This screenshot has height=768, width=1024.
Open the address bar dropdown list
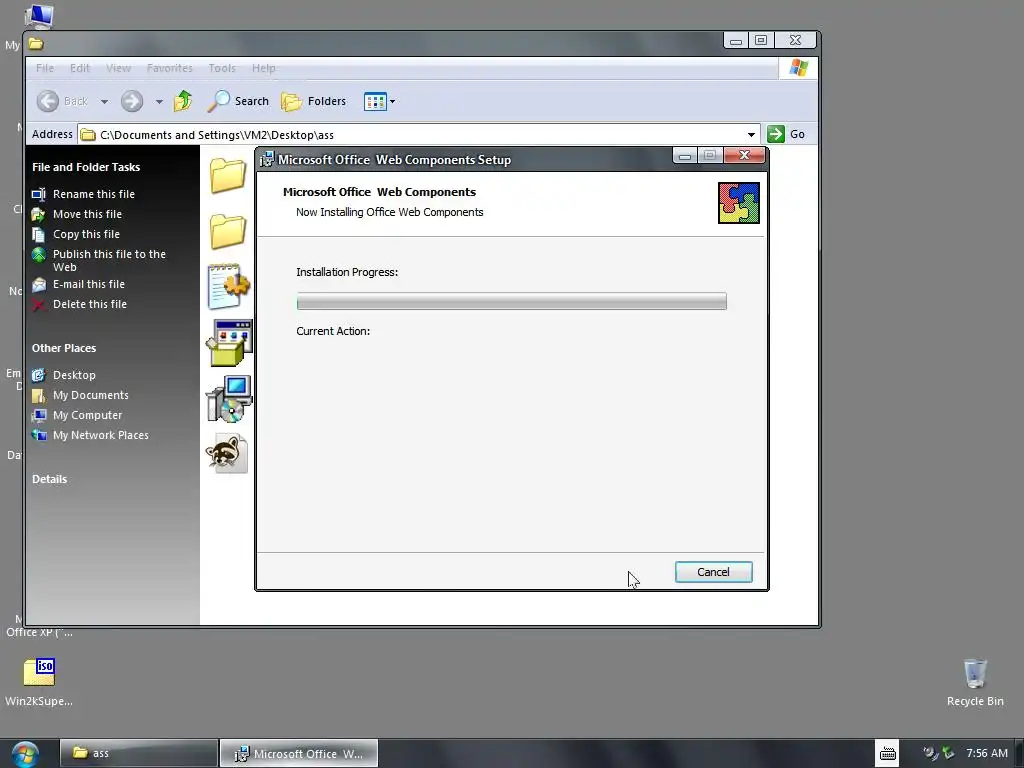pos(751,135)
